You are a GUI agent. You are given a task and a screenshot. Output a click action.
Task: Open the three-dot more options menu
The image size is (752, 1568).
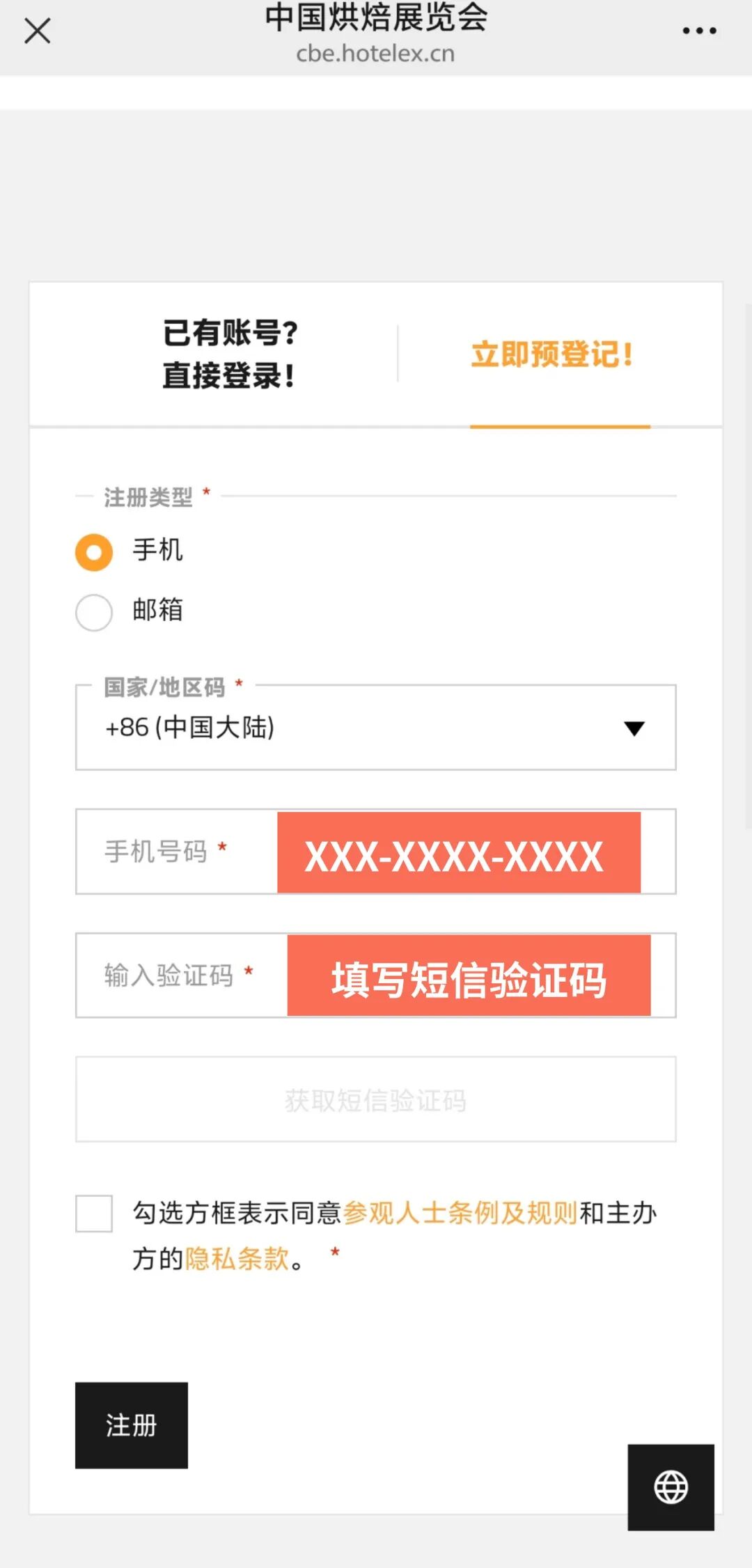click(x=699, y=31)
